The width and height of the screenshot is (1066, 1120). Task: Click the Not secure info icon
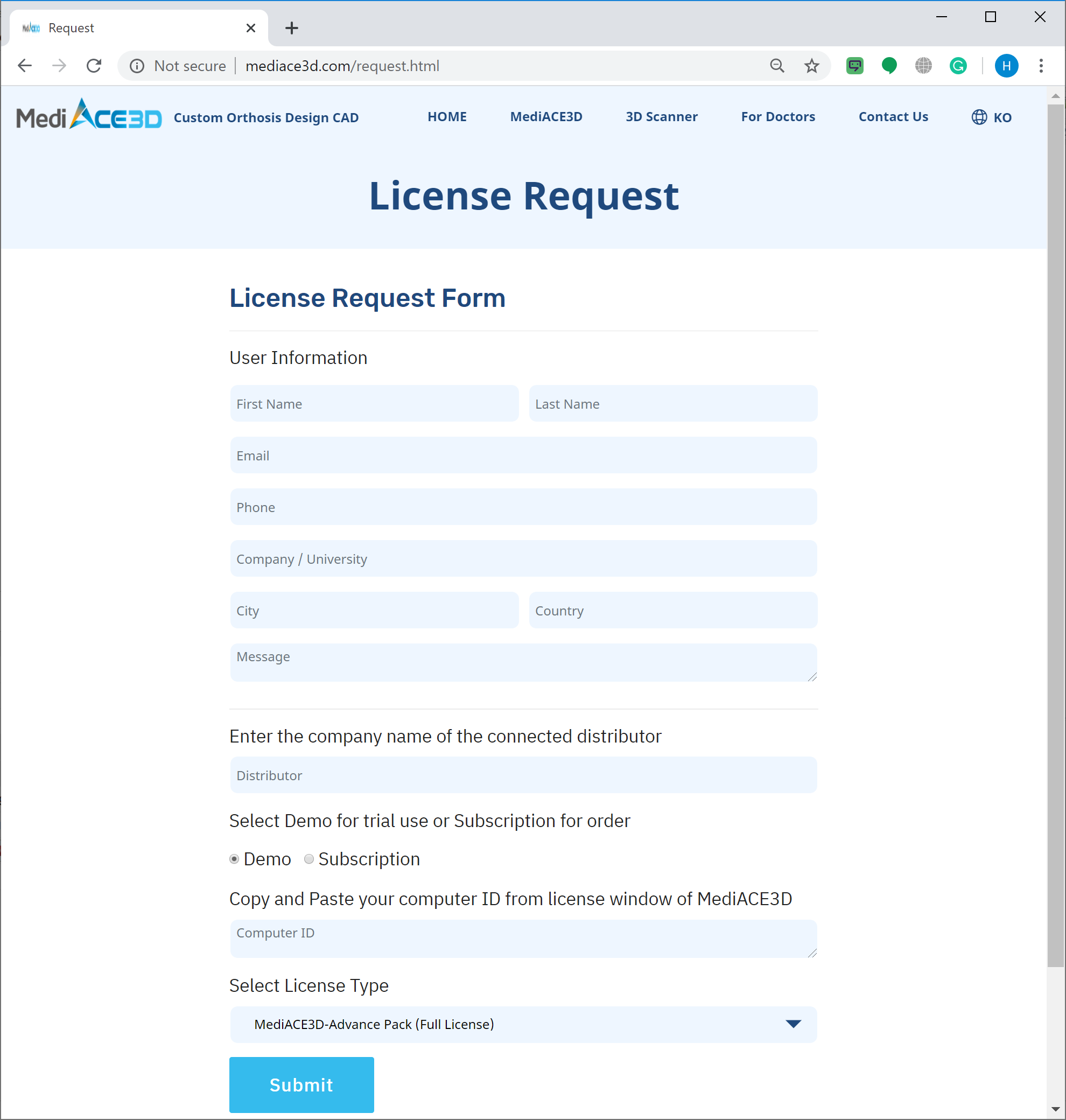(x=136, y=65)
